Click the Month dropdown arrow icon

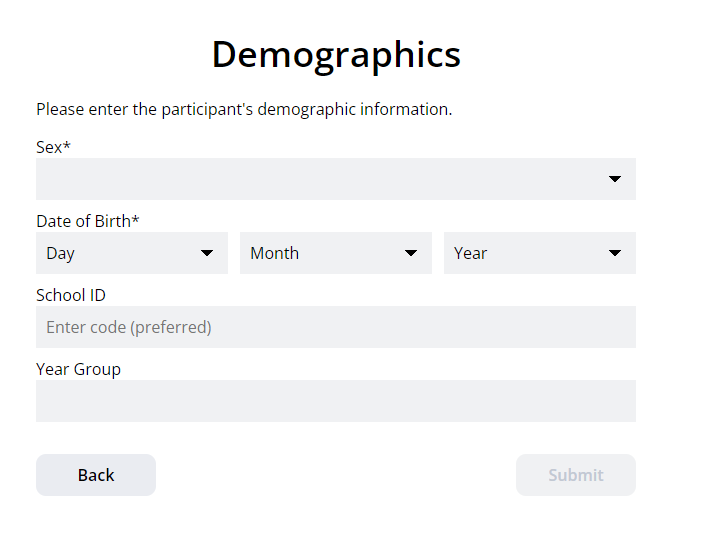pos(411,253)
